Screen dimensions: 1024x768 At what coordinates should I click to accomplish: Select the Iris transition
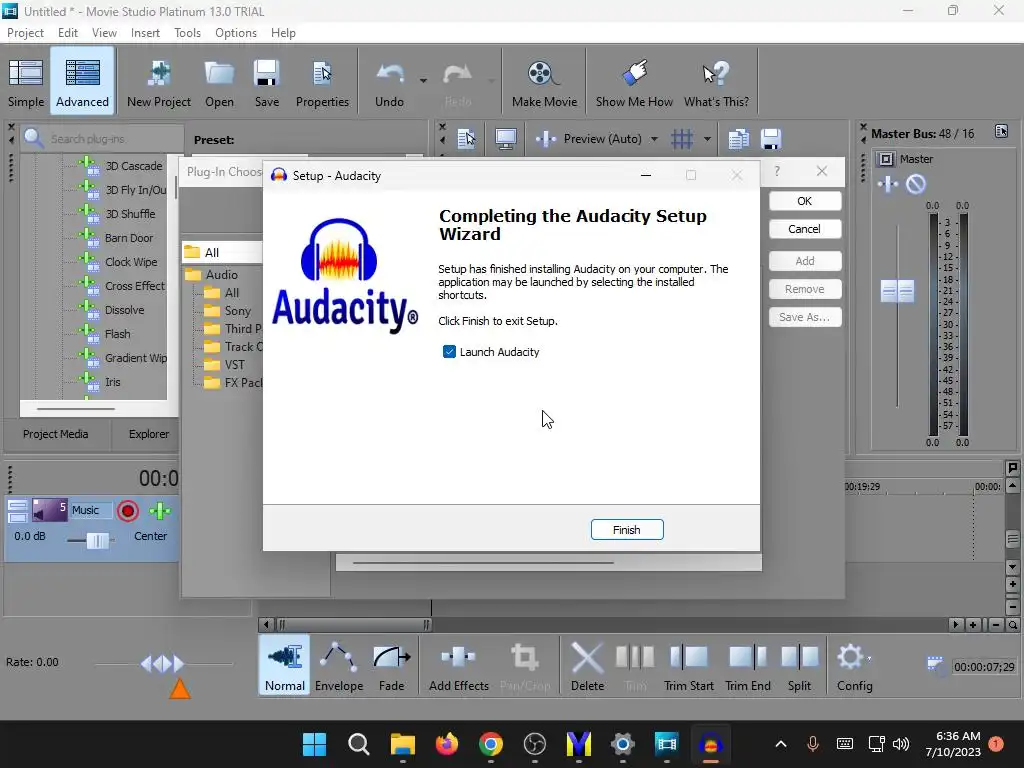112,382
